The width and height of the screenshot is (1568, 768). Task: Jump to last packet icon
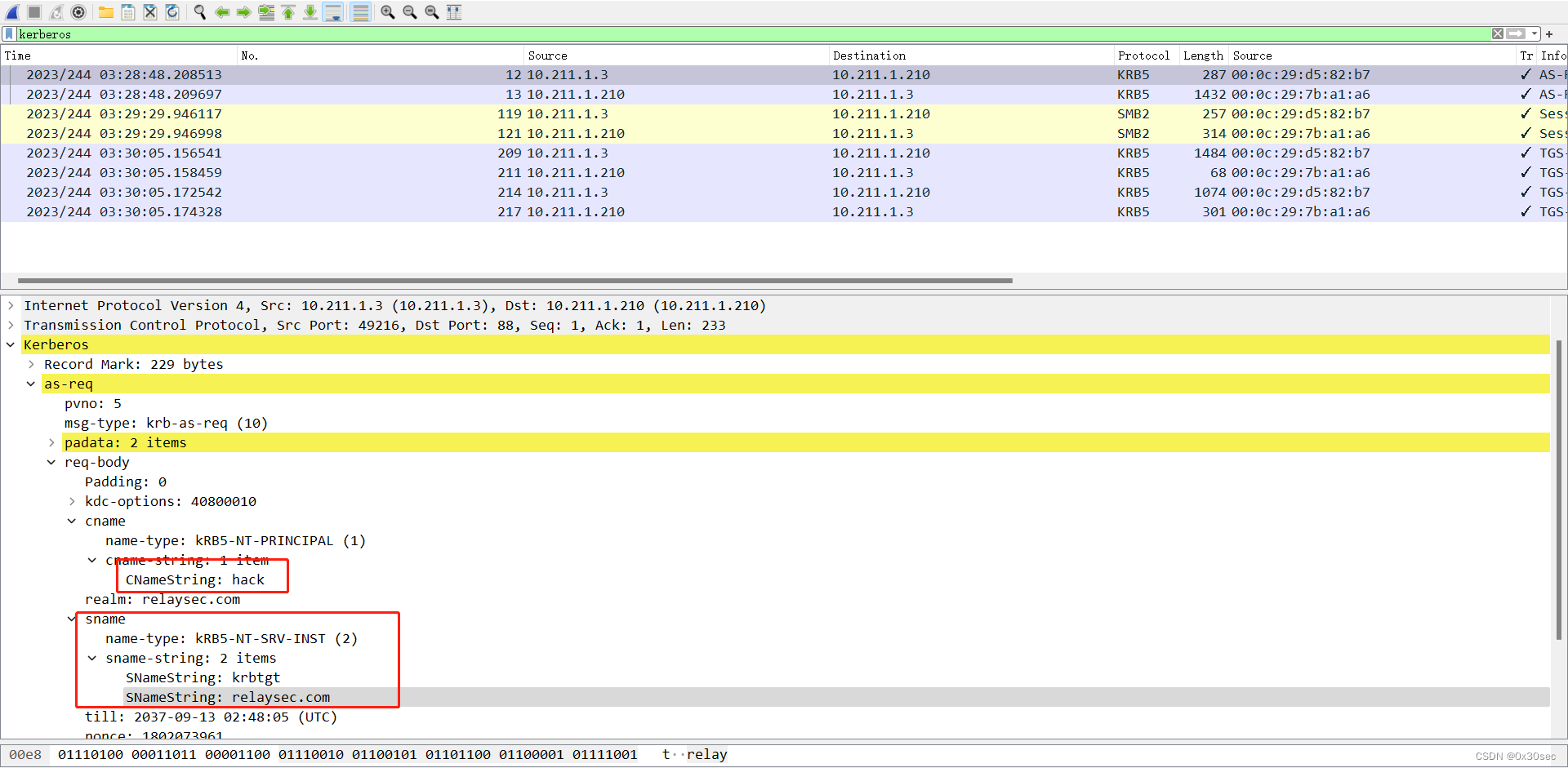310,12
